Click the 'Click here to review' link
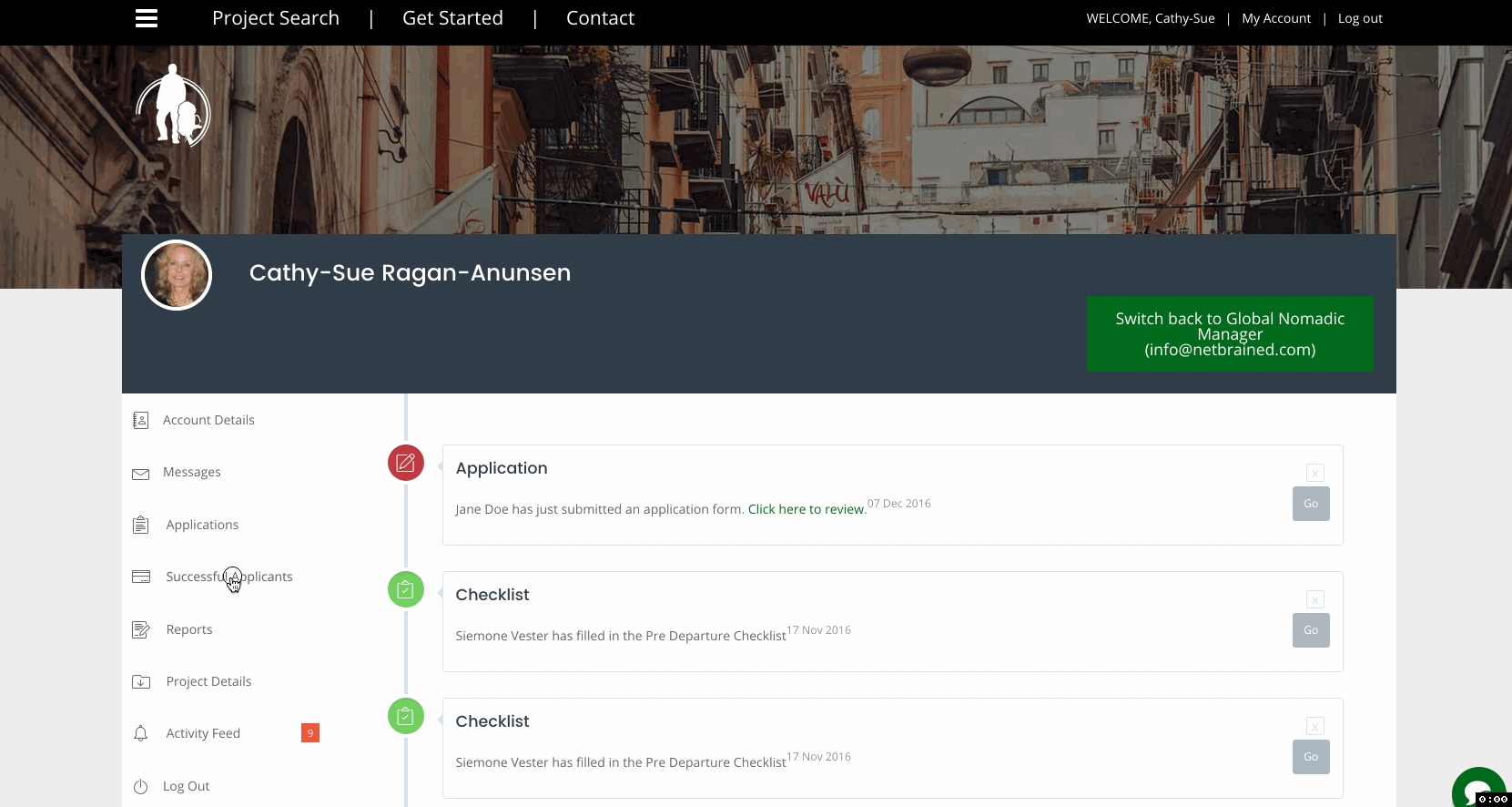Image resolution: width=1512 pixels, height=807 pixels. [x=807, y=509]
